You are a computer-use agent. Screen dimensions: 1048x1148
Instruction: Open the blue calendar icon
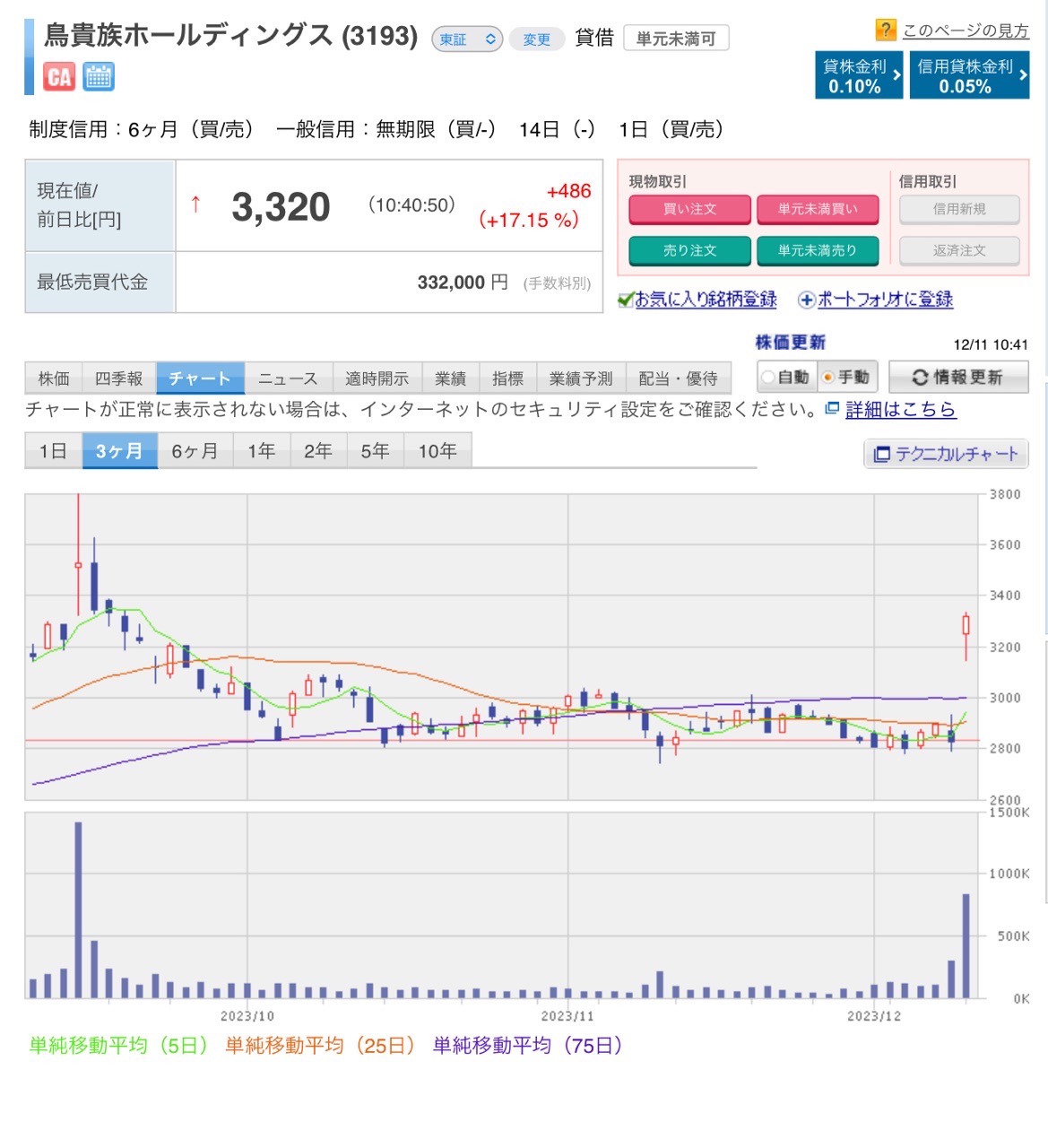[x=99, y=77]
